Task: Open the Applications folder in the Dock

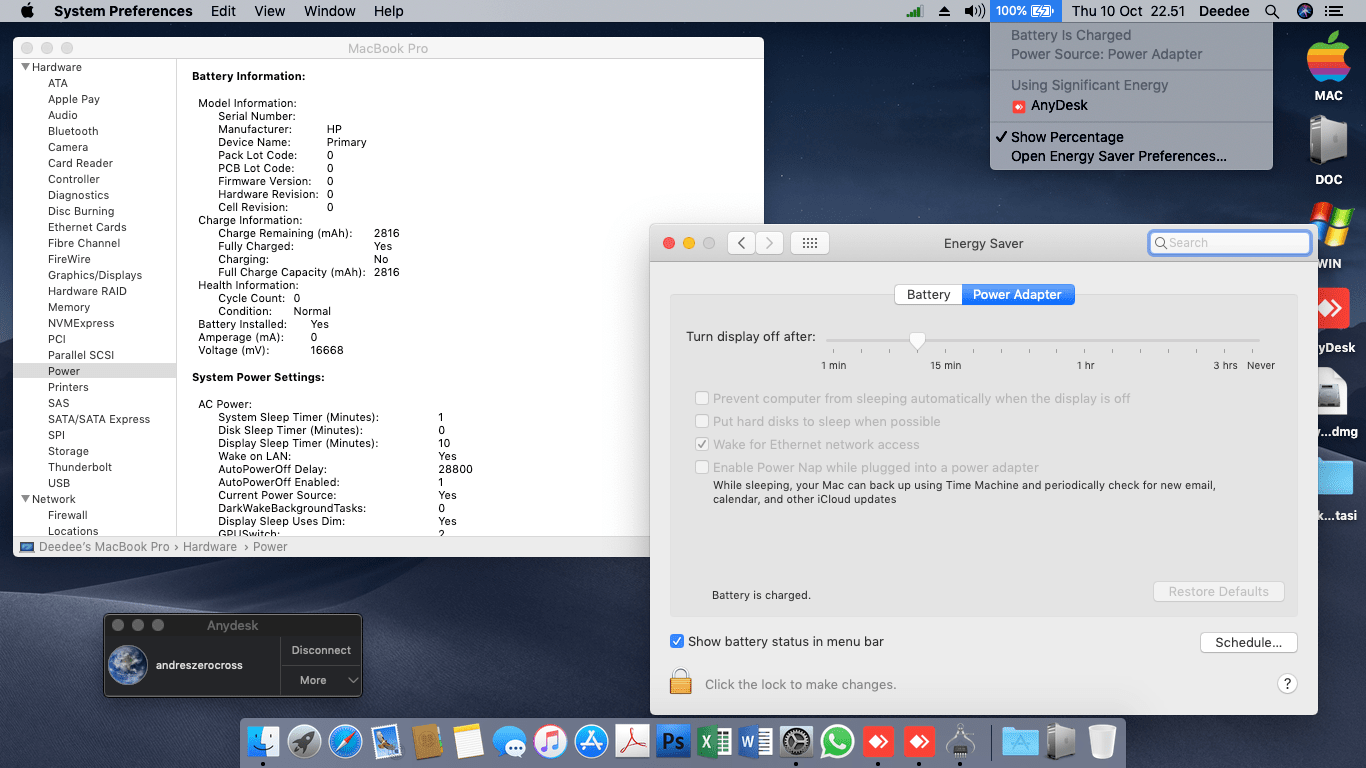Action: pos(1020,741)
